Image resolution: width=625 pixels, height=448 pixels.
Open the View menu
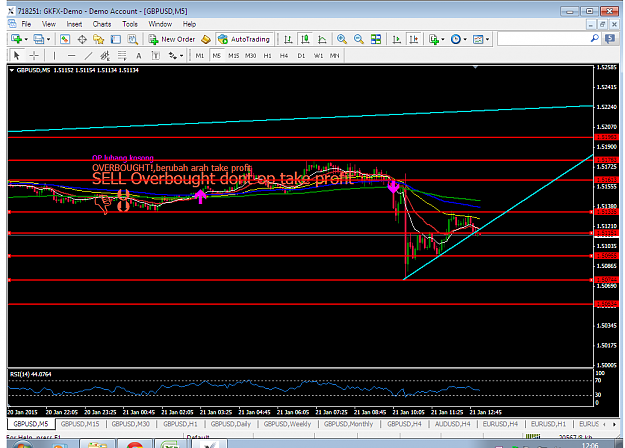click(x=49, y=24)
